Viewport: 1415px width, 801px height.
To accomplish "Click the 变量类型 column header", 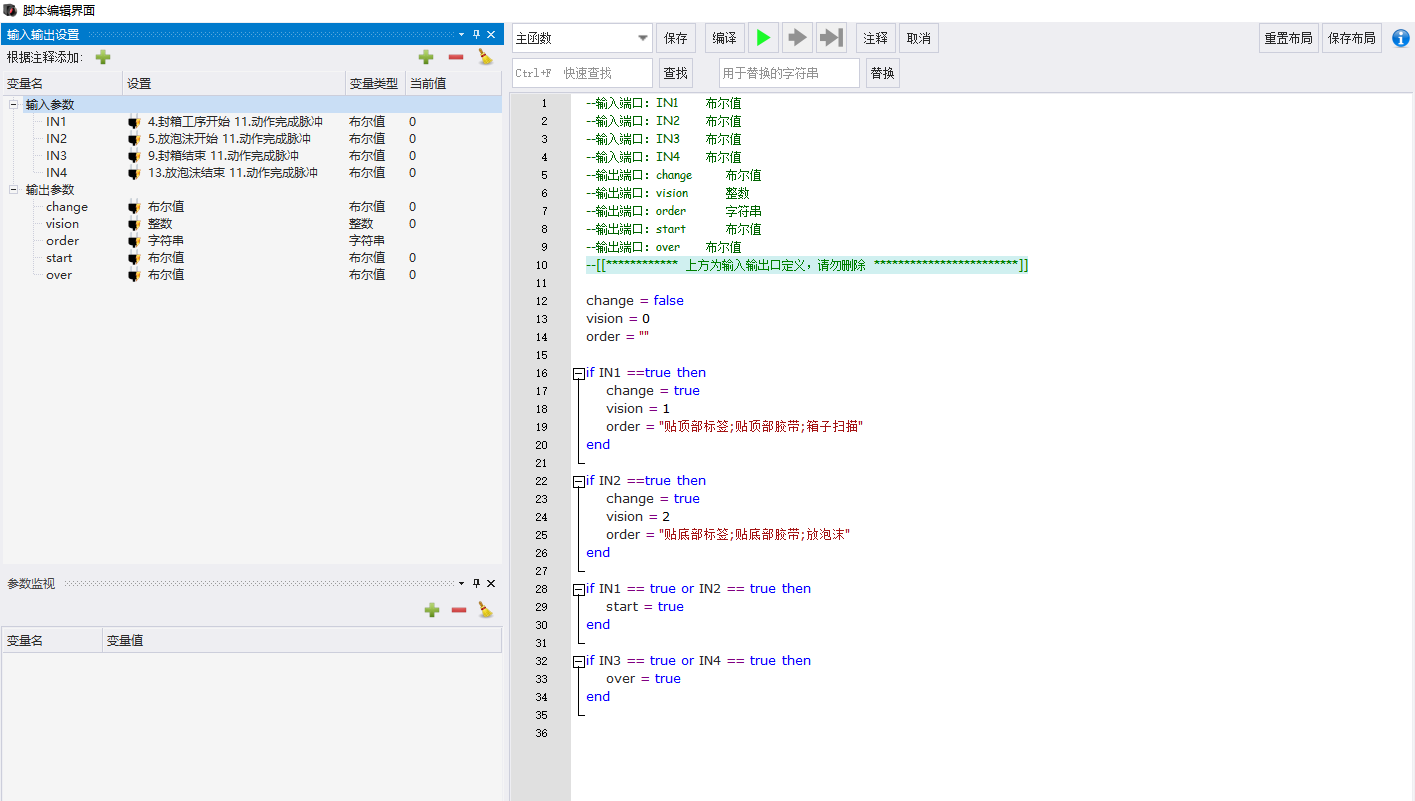I will tap(374, 83).
